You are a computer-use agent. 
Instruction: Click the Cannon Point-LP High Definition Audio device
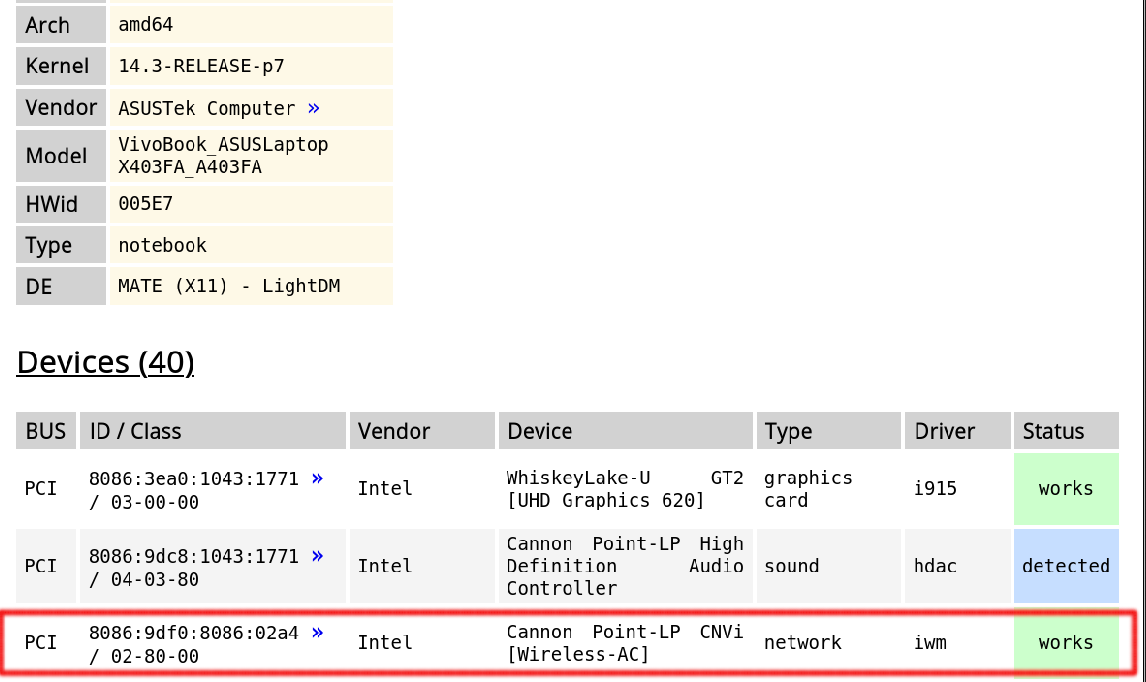[625, 566]
